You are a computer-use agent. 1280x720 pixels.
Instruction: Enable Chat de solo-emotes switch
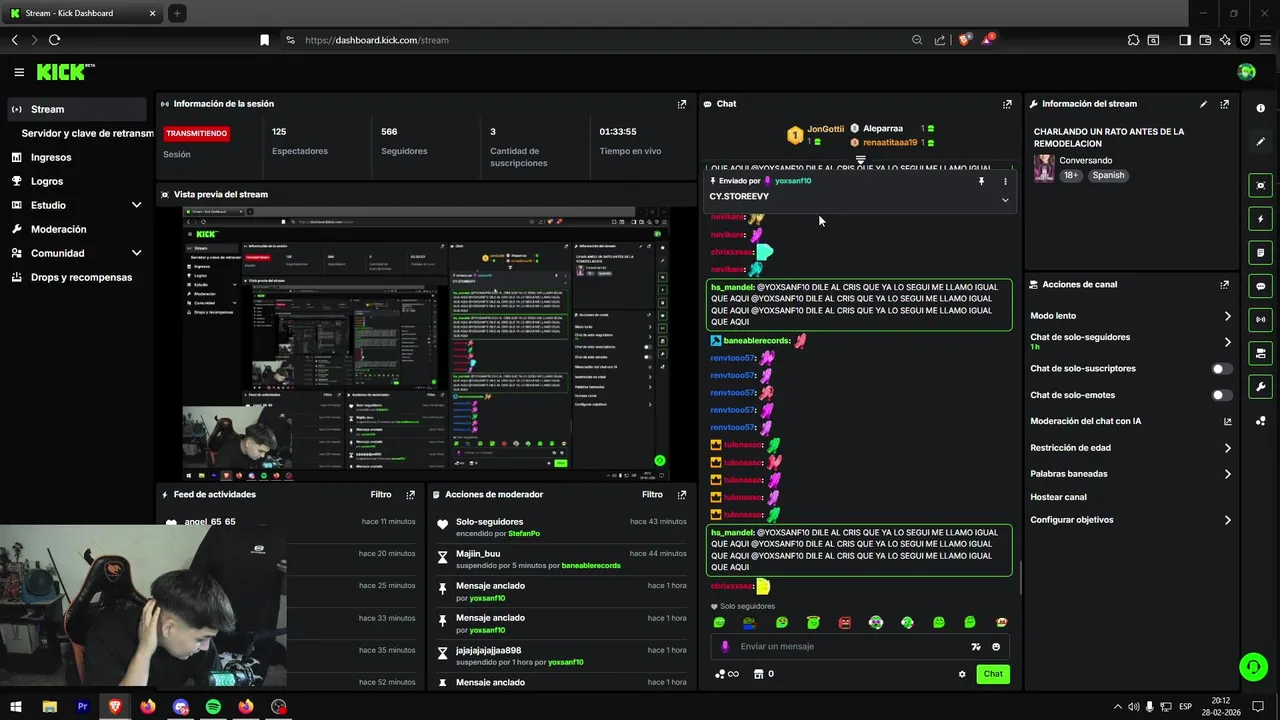[1221, 395]
